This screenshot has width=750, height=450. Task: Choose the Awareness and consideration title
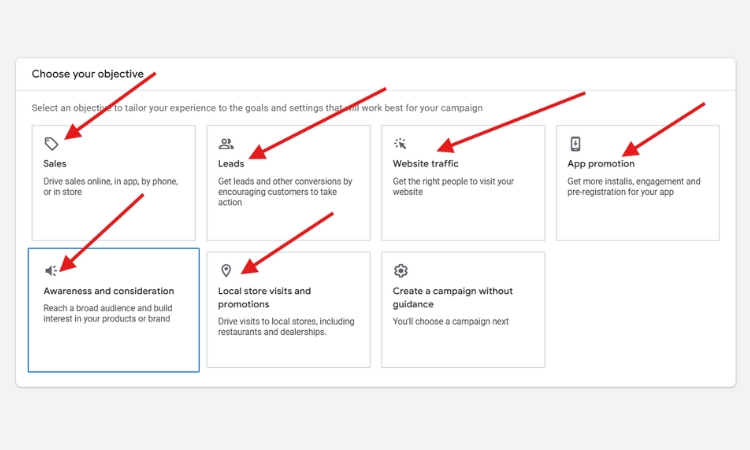[108, 291]
